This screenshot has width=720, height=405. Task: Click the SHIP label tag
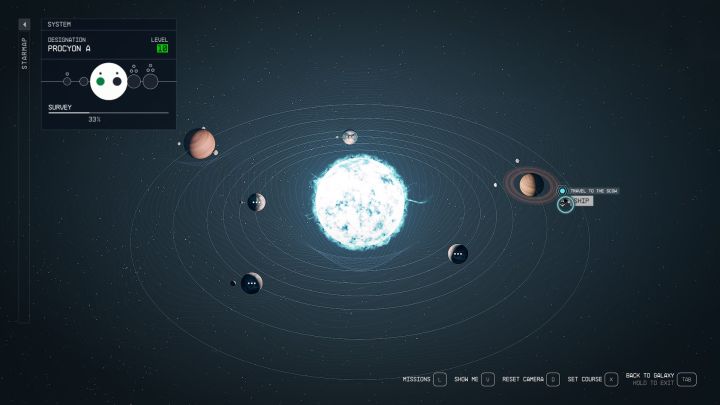(x=583, y=201)
